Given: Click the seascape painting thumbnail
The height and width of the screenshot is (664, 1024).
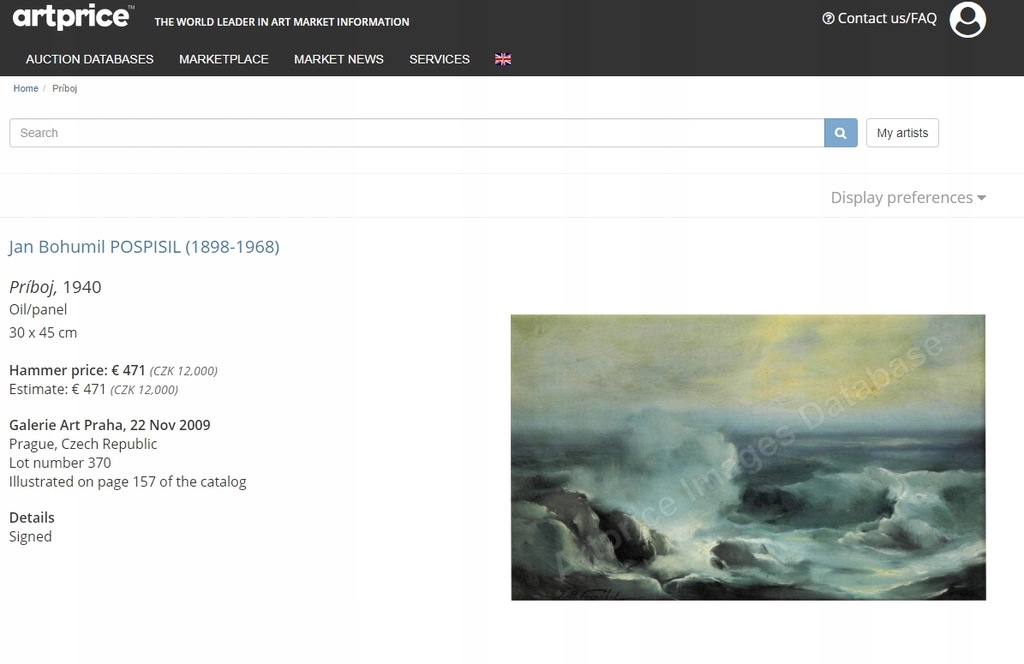Looking at the screenshot, I should [x=748, y=457].
